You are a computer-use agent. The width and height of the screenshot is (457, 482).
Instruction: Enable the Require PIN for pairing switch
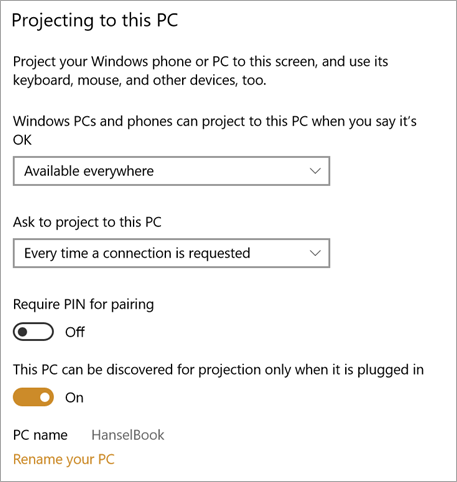tap(33, 332)
